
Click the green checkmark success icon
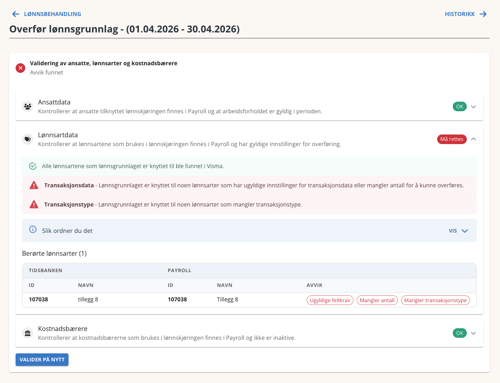pyautogui.click(x=33, y=166)
